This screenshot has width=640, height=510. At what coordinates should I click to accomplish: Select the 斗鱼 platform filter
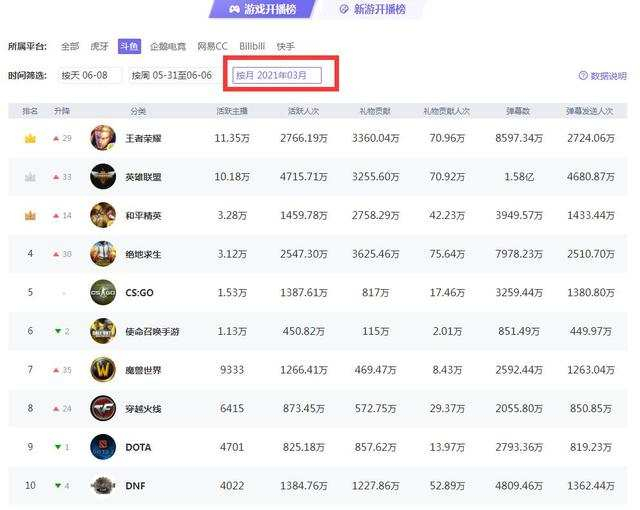click(129, 46)
